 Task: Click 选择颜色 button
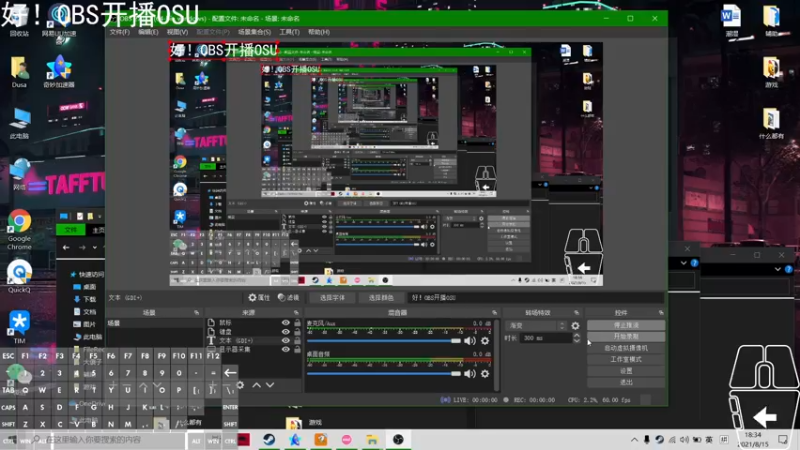click(x=381, y=297)
